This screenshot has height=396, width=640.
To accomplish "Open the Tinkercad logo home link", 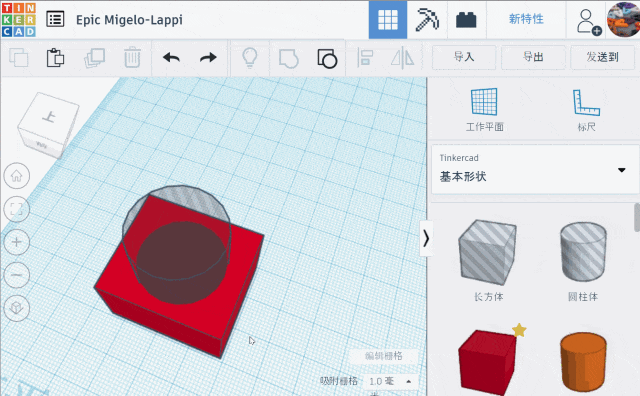I will [19, 20].
